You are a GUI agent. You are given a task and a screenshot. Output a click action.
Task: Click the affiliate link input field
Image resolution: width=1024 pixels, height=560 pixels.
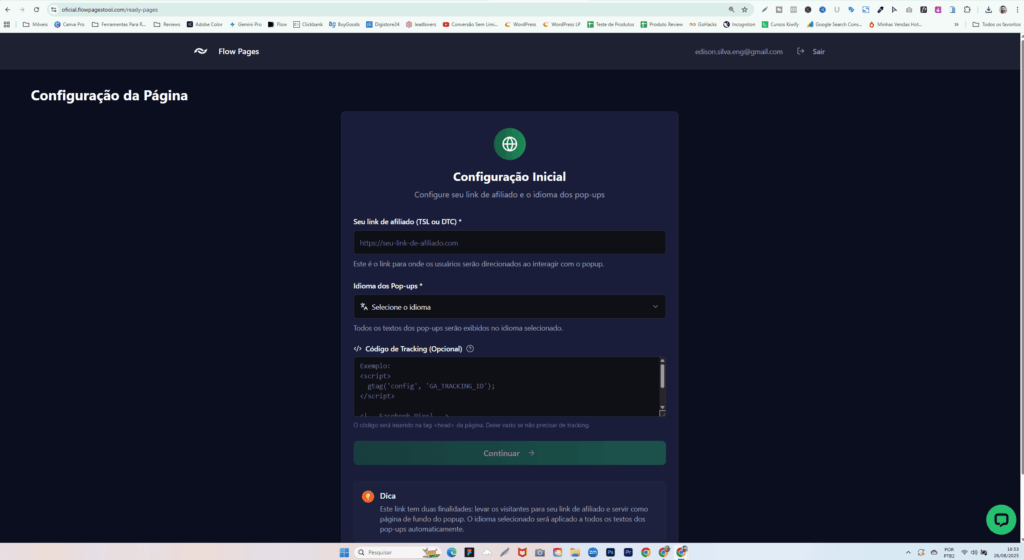pos(509,243)
